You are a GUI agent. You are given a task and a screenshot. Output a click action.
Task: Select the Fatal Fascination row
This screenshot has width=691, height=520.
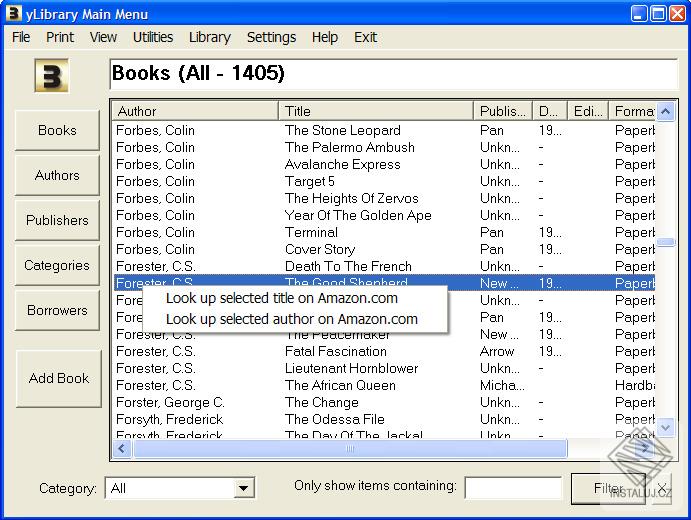click(x=384, y=351)
